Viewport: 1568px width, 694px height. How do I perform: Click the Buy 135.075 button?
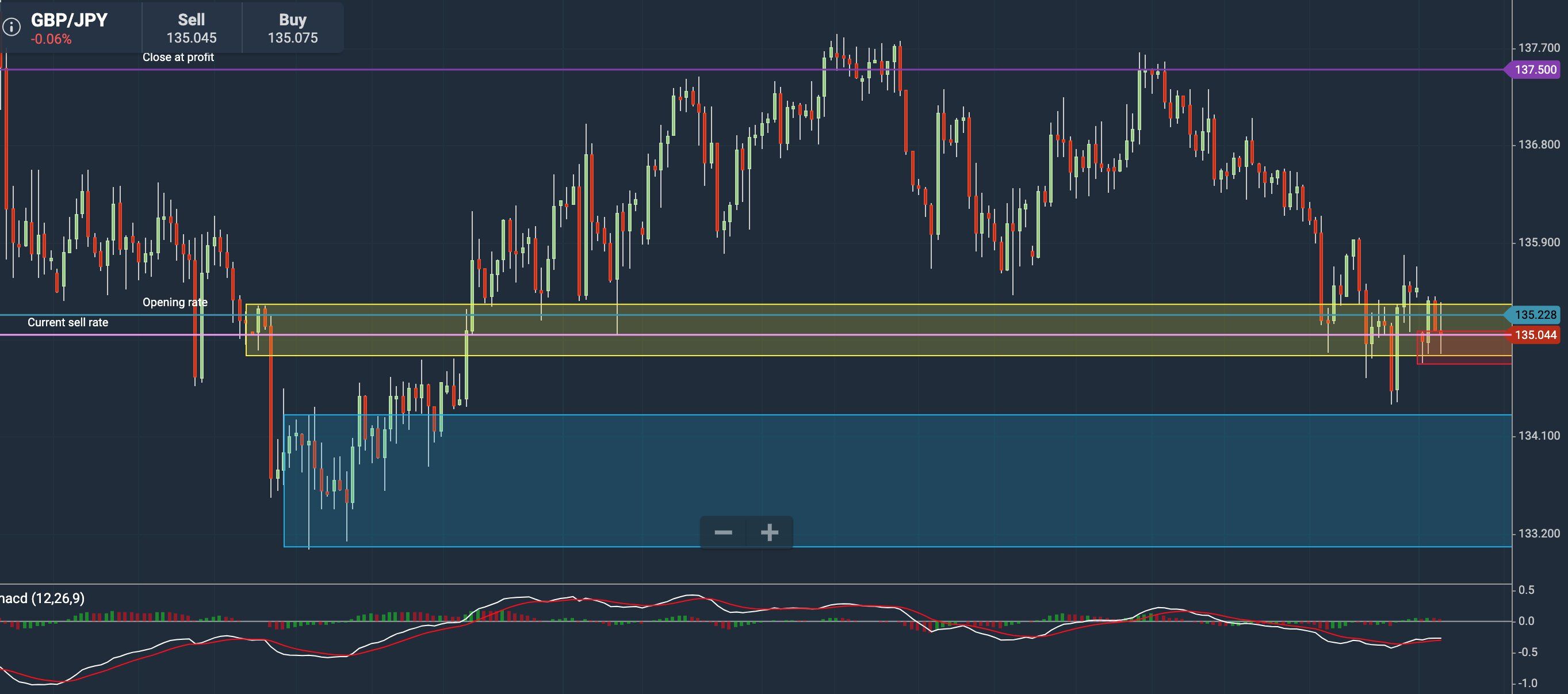tap(293, 28)
